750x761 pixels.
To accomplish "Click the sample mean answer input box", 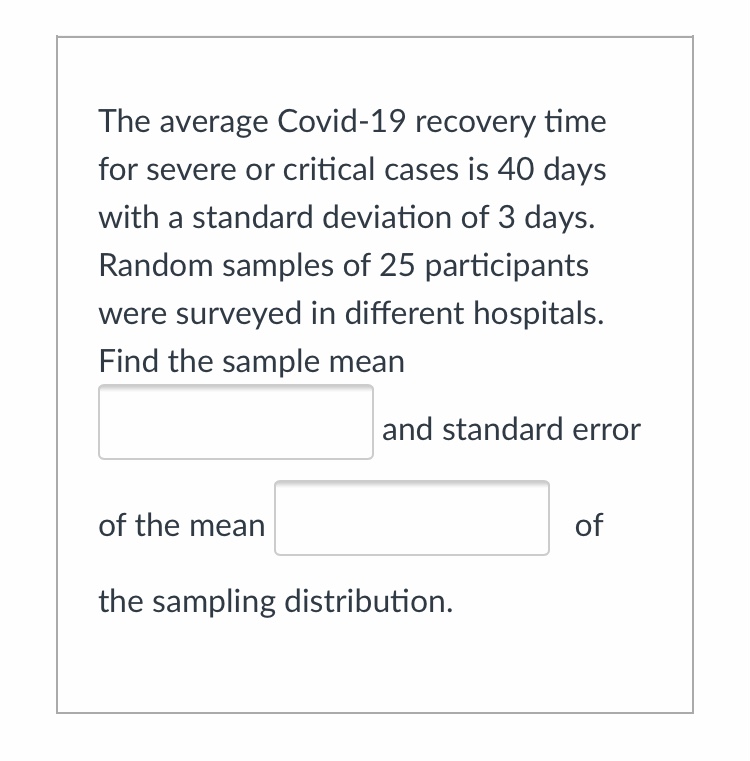I will click(236, 422).
